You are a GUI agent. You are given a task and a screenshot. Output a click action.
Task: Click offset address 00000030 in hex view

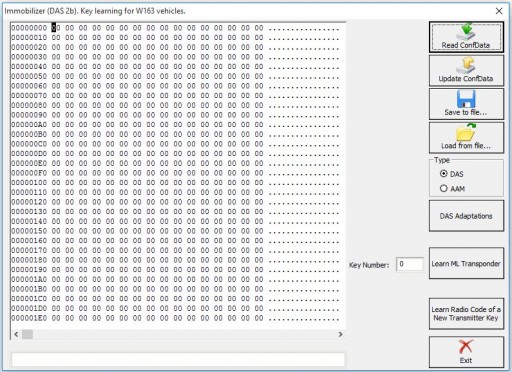click(x=29, y=57)
